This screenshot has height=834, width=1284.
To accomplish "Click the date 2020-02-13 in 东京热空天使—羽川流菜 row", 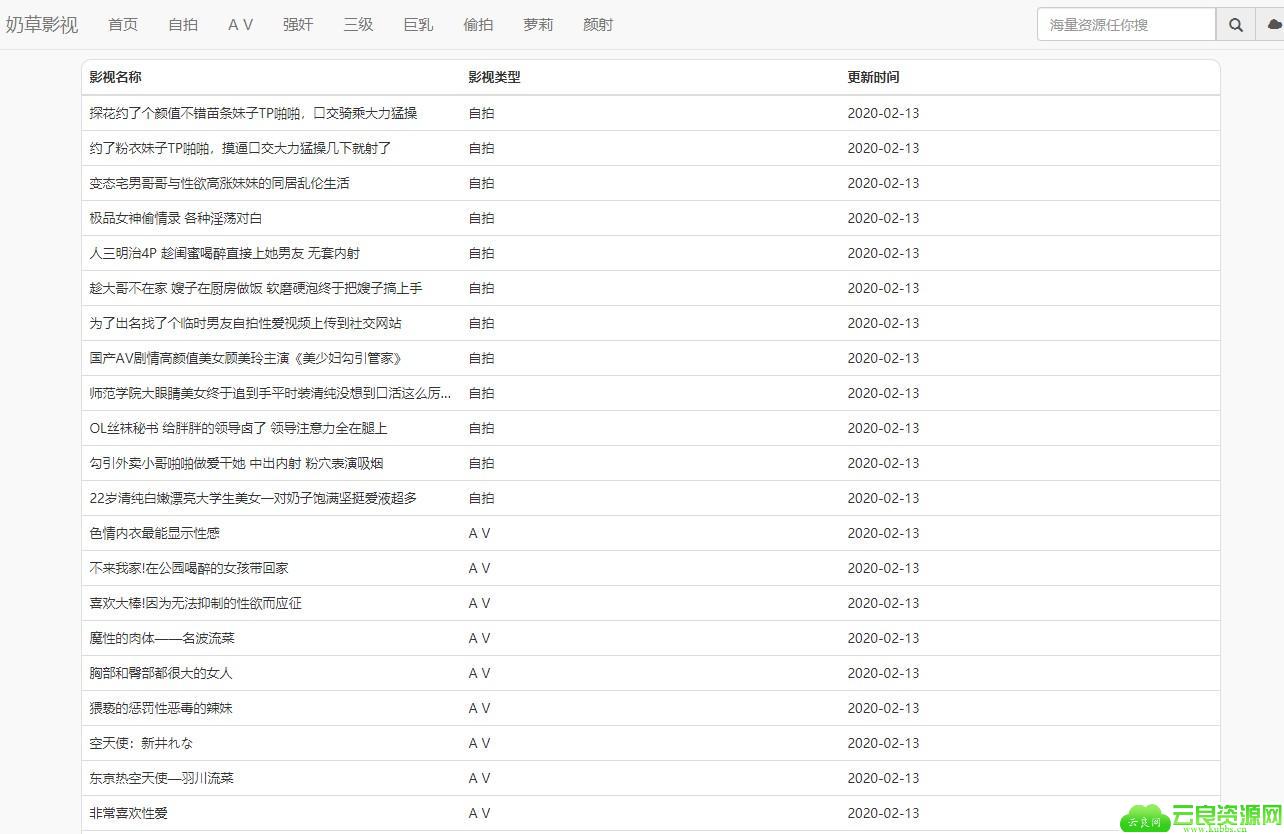I will 883,778.
